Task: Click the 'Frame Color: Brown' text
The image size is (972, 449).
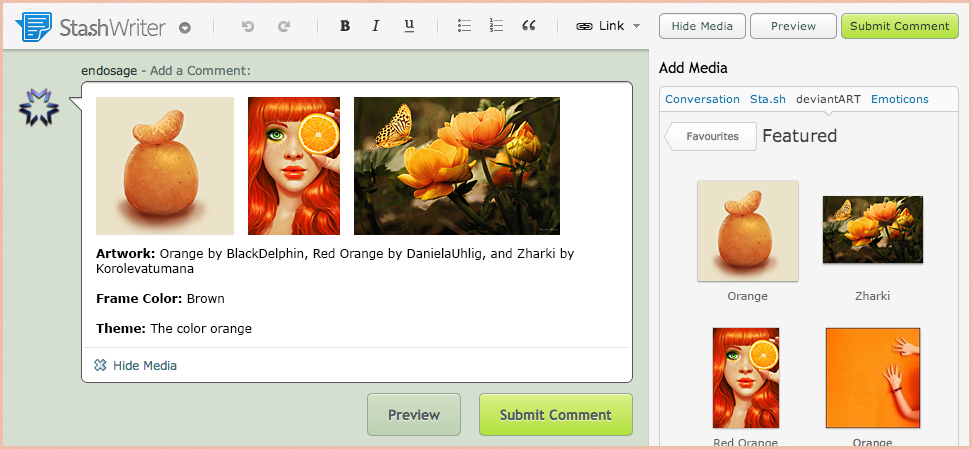Action: (x=160, y=298)
